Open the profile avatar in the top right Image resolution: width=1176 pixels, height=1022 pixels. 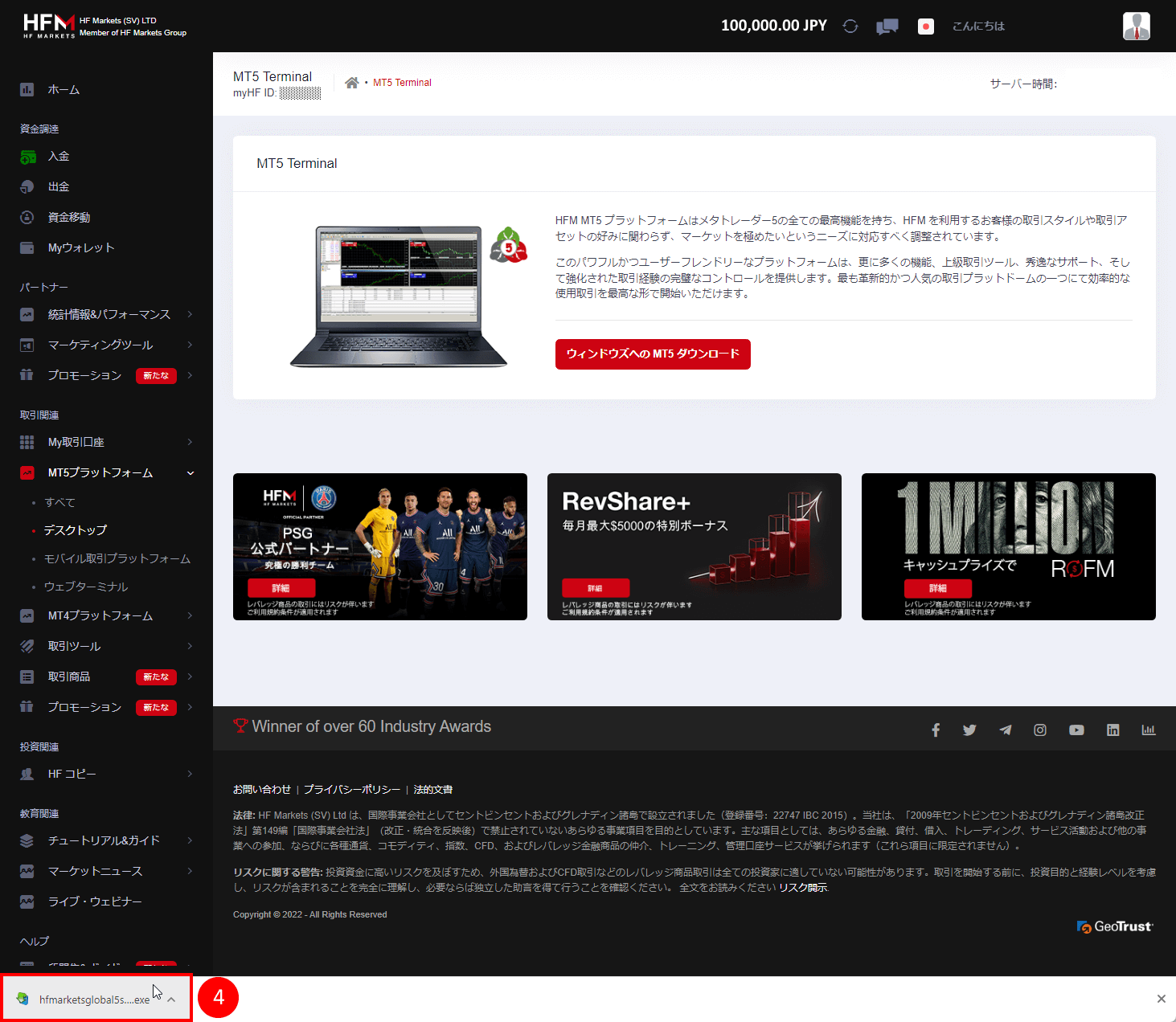1136,26
